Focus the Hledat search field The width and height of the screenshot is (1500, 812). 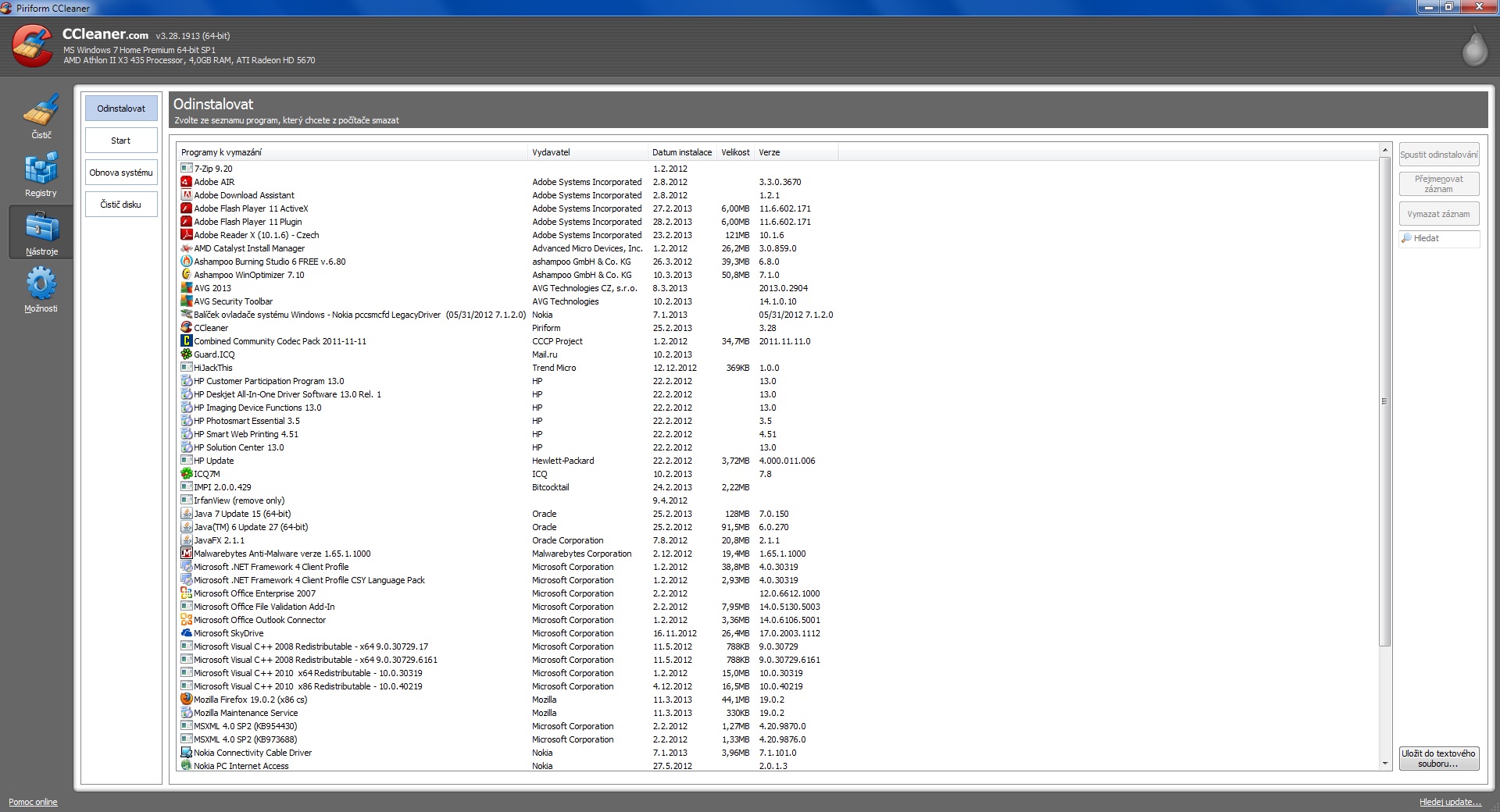pos(1439,239)
